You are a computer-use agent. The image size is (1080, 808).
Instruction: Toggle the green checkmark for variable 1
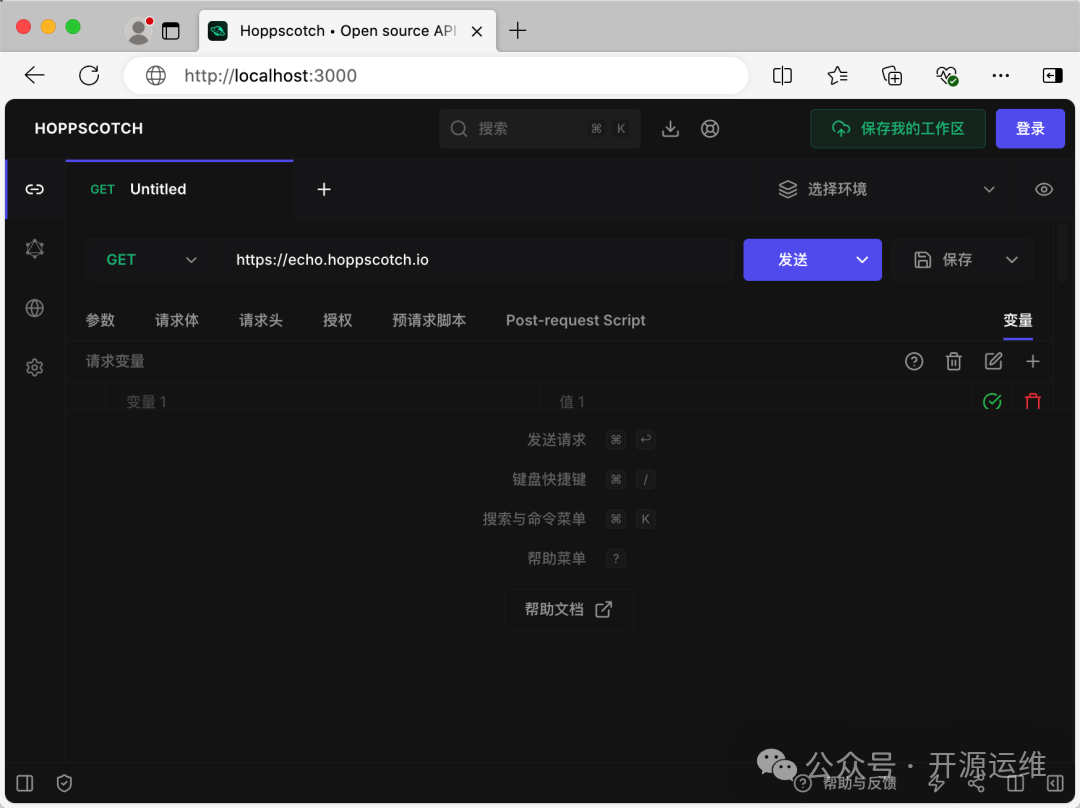pyautogui.click(x=992, y=401)
